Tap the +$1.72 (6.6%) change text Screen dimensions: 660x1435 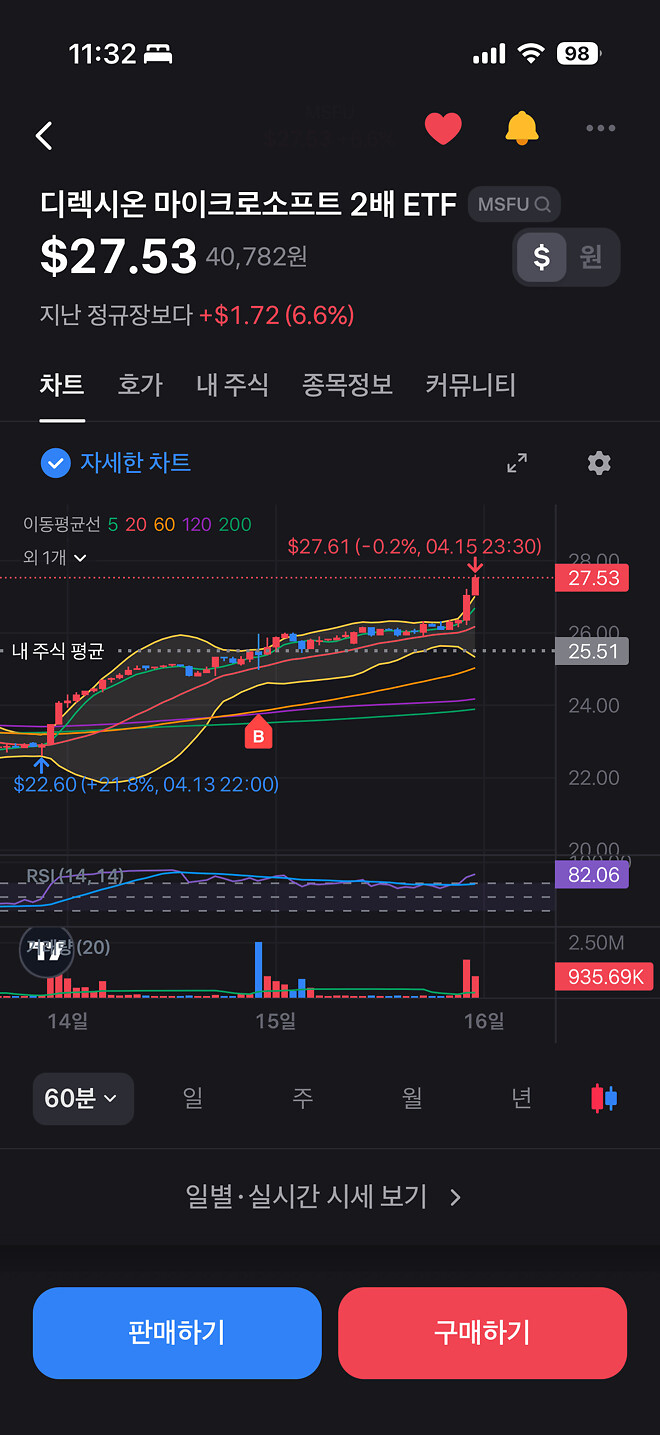277,316
